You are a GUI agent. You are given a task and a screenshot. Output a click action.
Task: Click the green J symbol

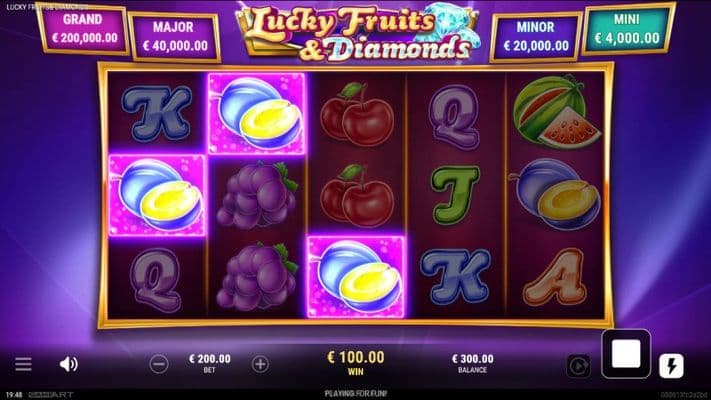pos(455,195)
